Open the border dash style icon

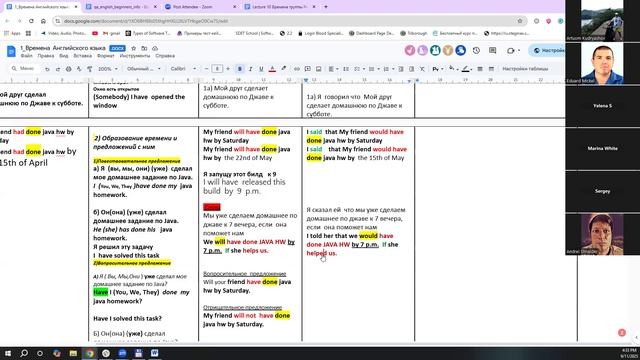[491, 69]
